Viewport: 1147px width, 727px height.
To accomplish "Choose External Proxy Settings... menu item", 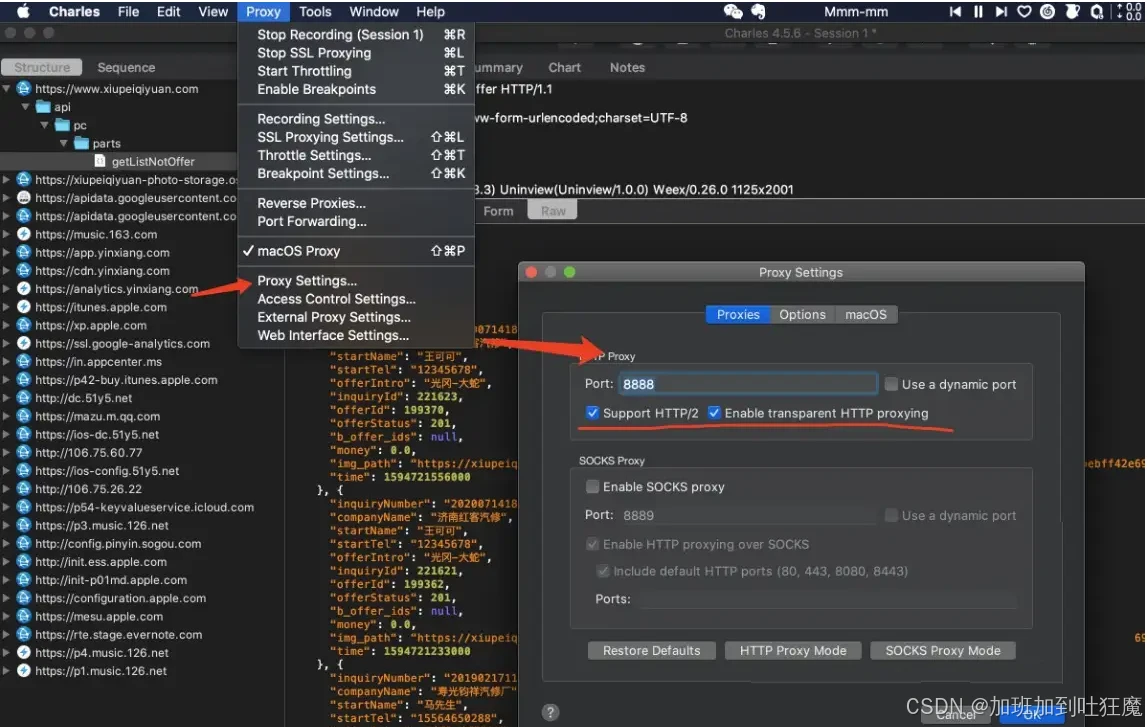I will click(356, 317).
